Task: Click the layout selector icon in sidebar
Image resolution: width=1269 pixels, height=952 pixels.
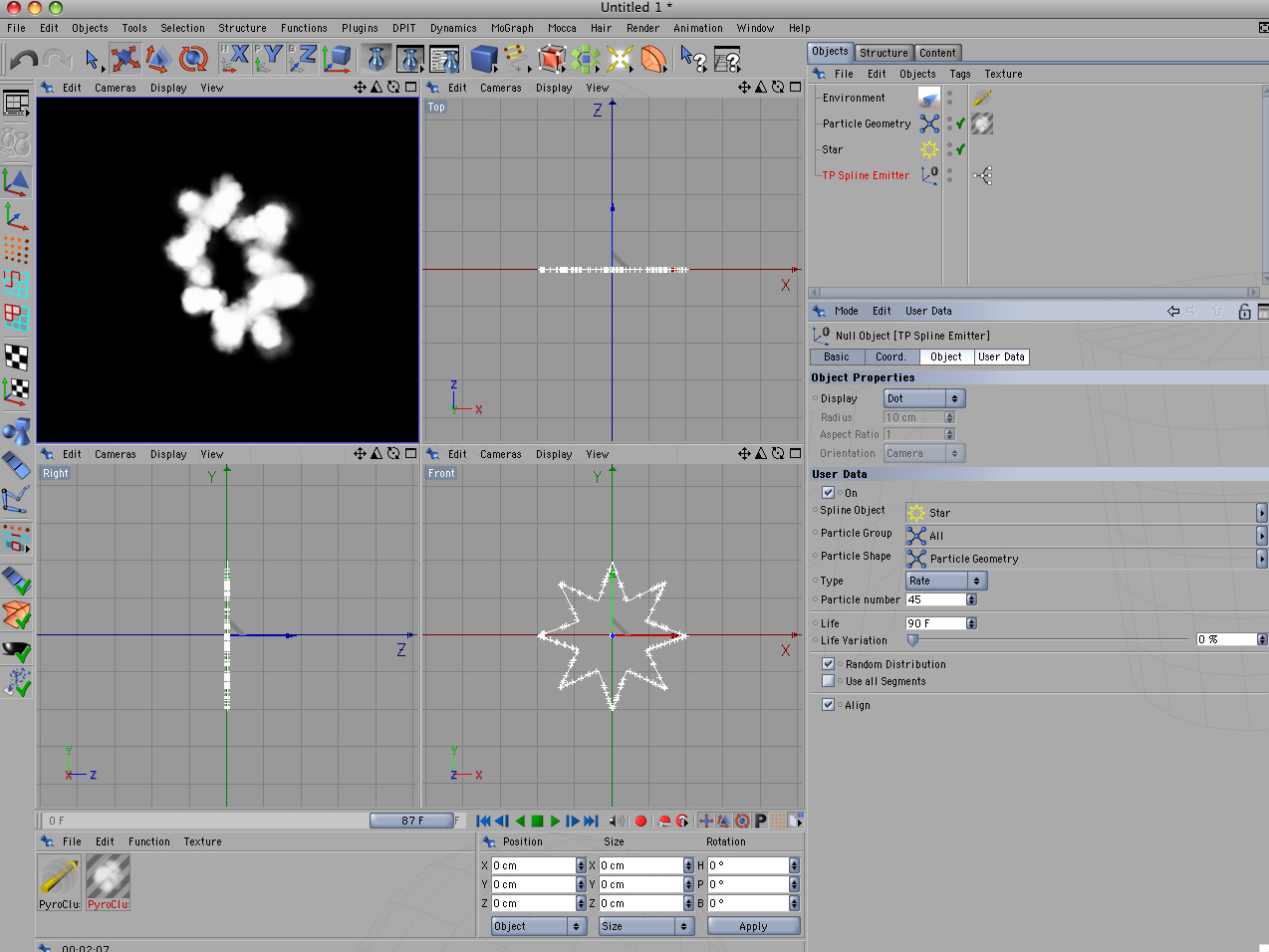Action: 16,103
